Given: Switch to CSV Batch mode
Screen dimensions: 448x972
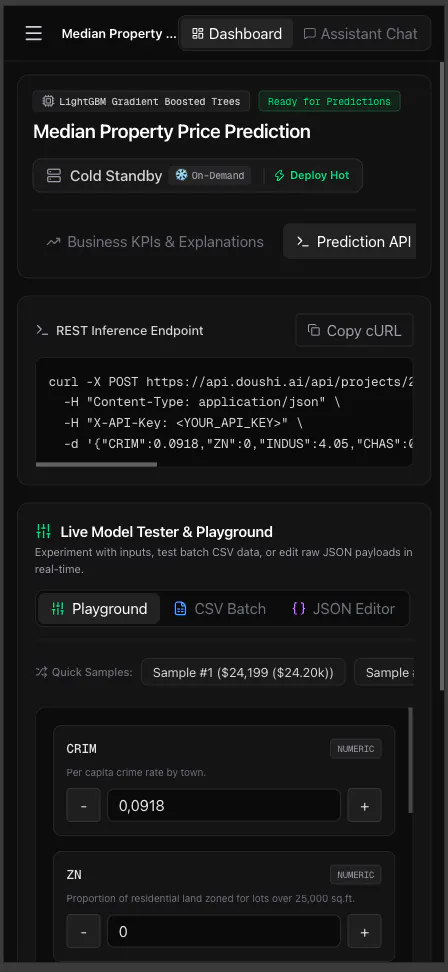Looking at the screenshot, I should pos(220,609).
